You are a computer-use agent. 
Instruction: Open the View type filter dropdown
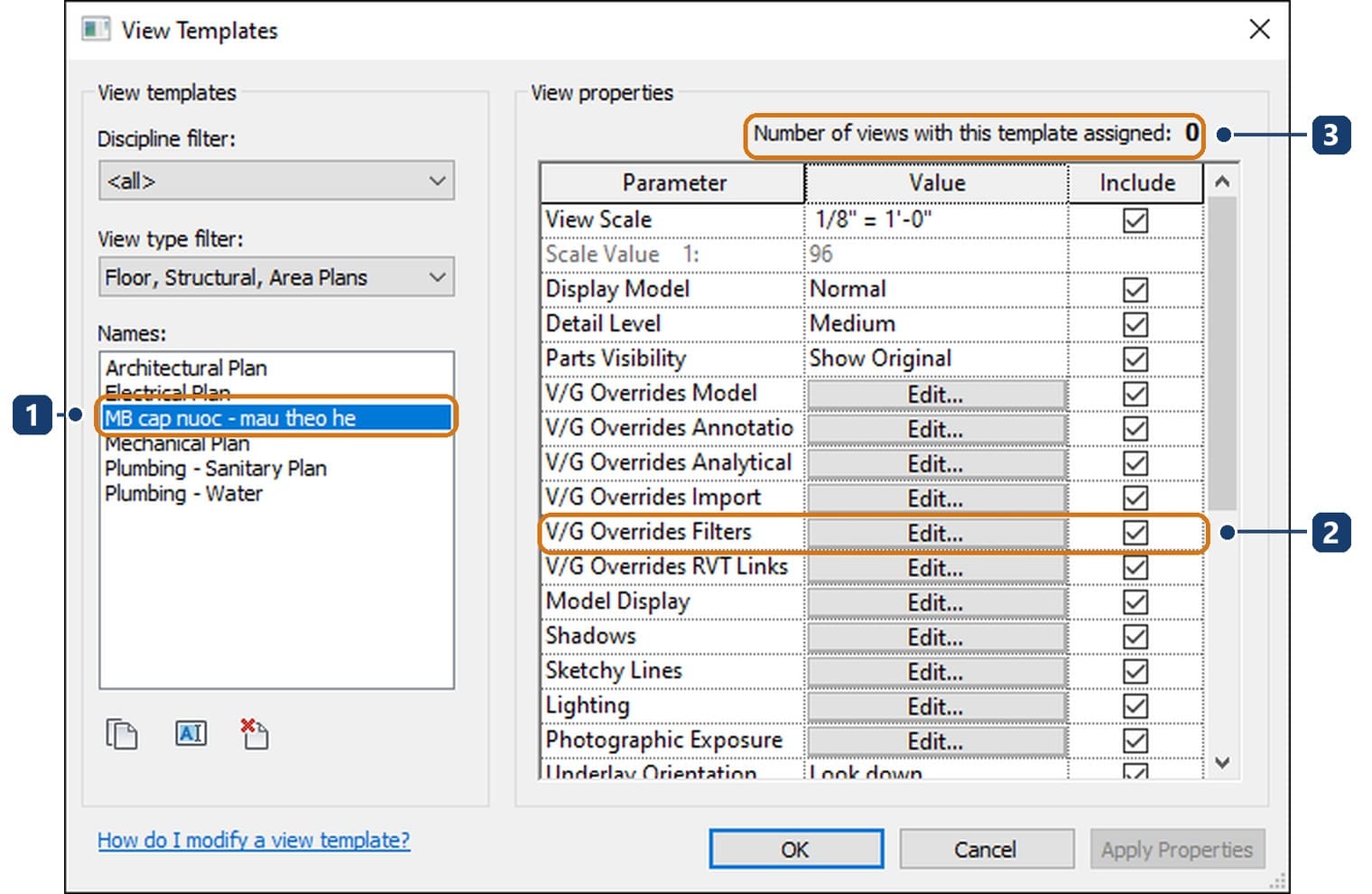click(x=276, y=277)
